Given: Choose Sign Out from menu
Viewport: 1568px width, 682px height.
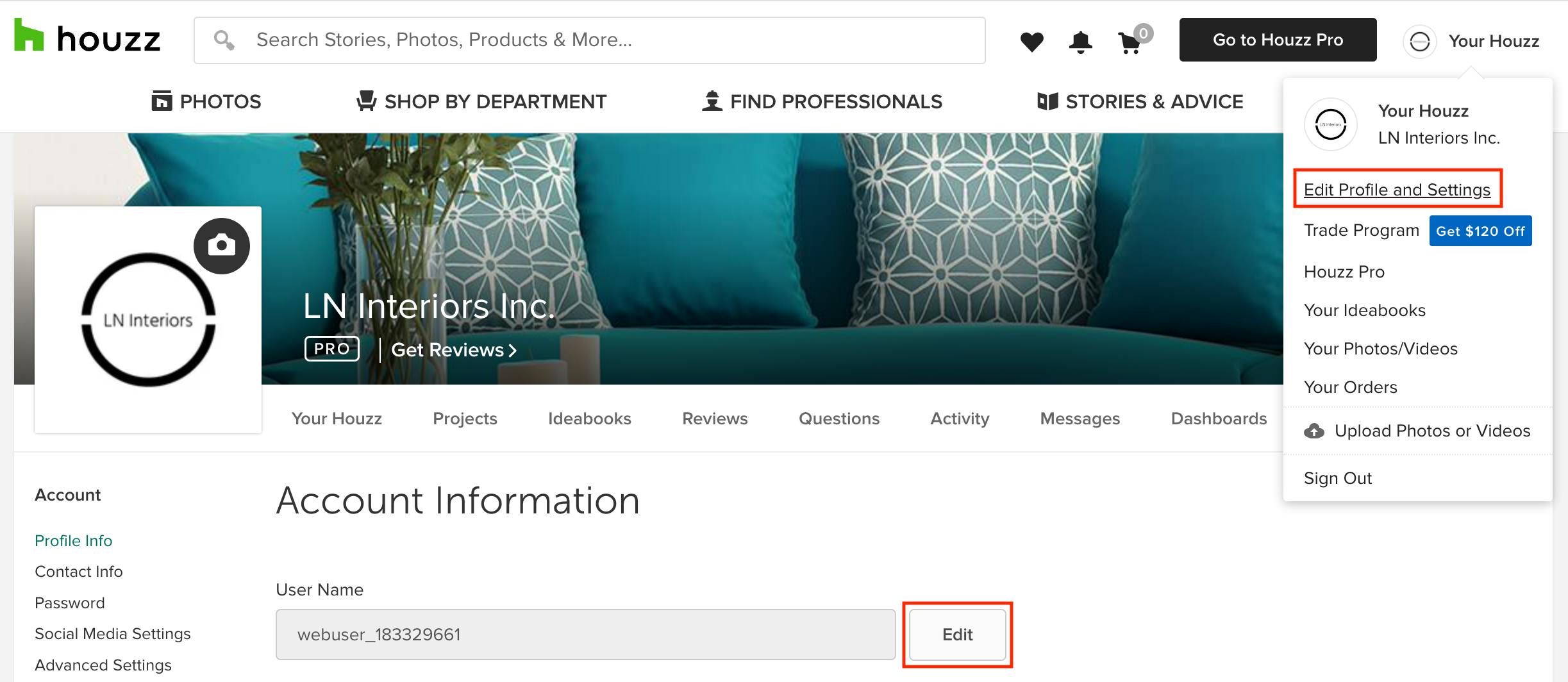Looking at the screenshot, I should click(1338, 478).
